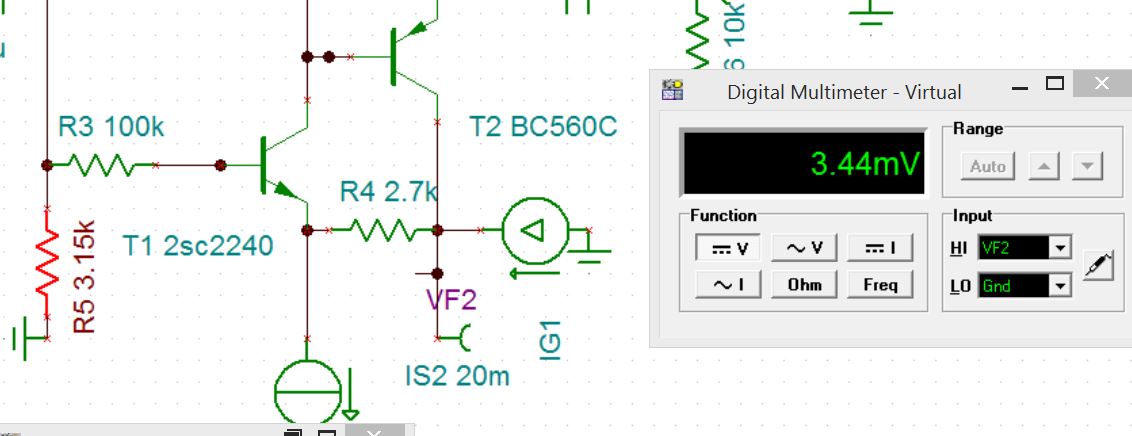1132x436 pixels.
Task: Select AC current function button
Action: coord(730,284)
